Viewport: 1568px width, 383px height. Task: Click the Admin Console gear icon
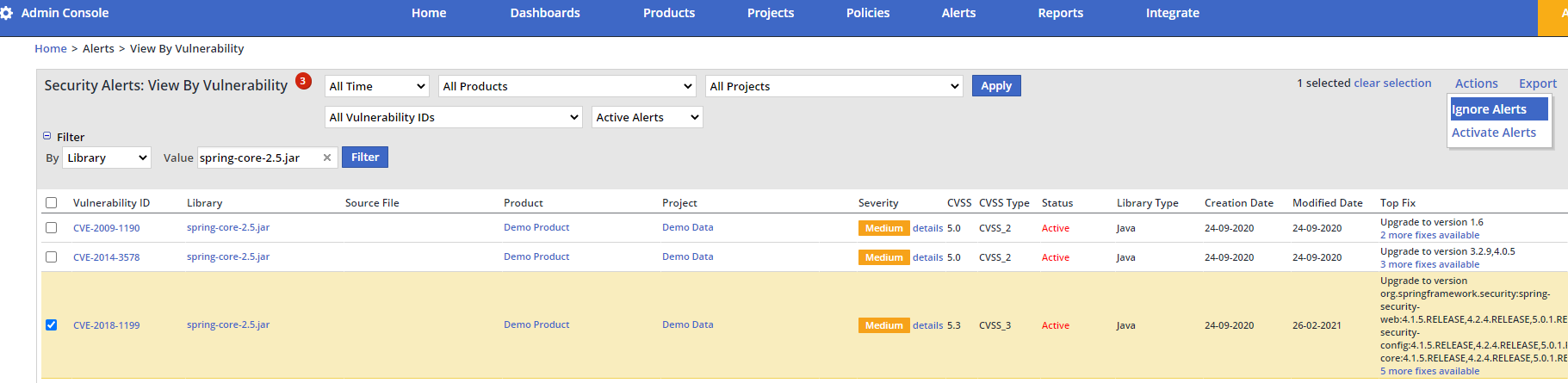(7, 13)
